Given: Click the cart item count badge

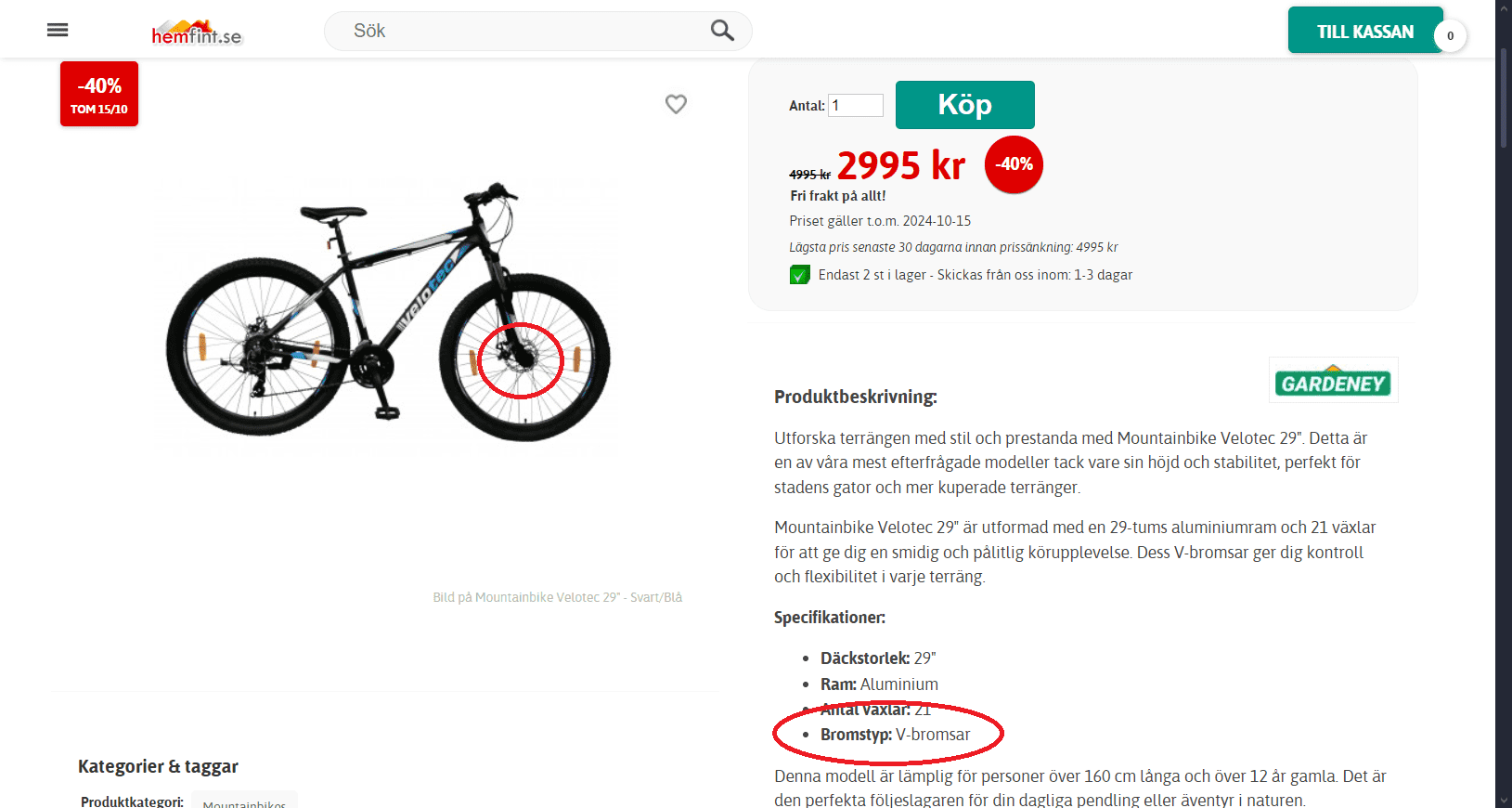Looking at the screenshot, I should (1450, 36).
